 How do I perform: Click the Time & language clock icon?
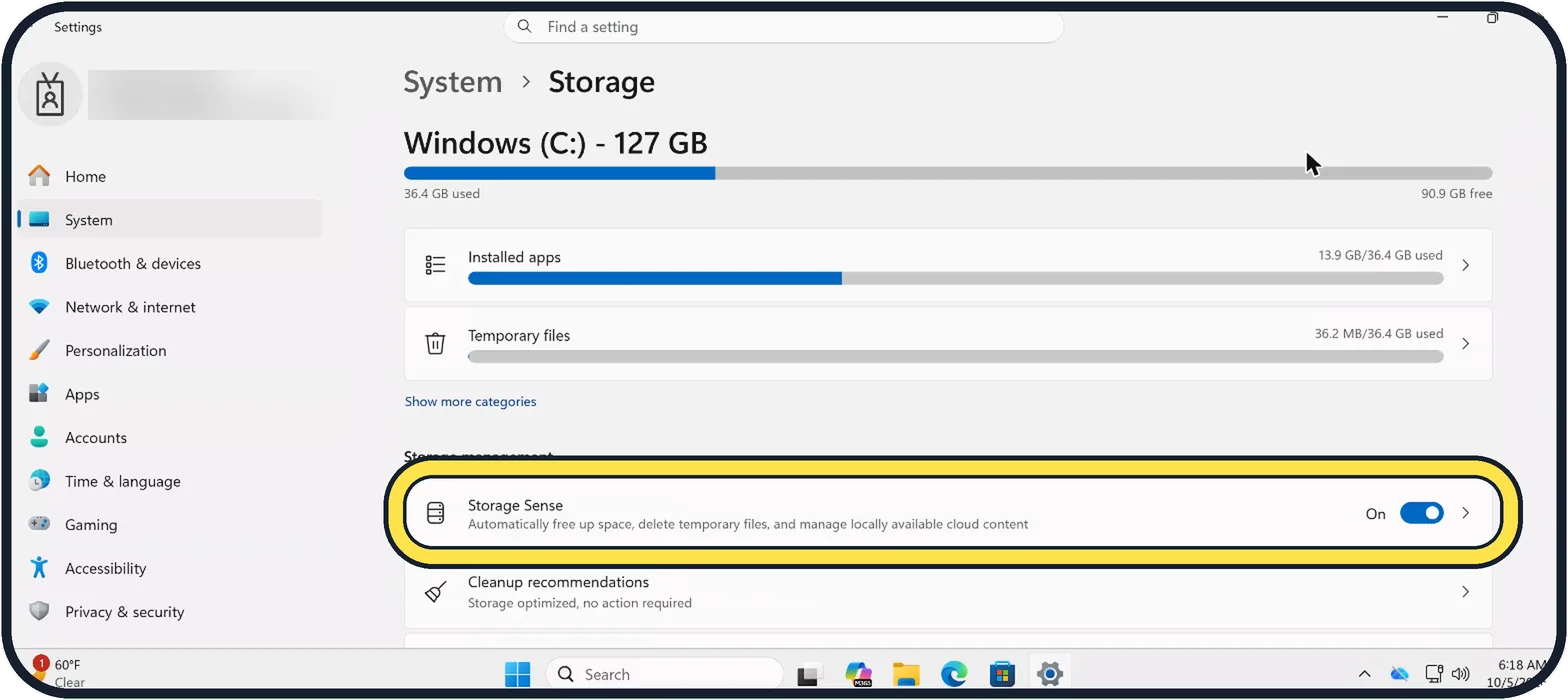tap(39, 481)
